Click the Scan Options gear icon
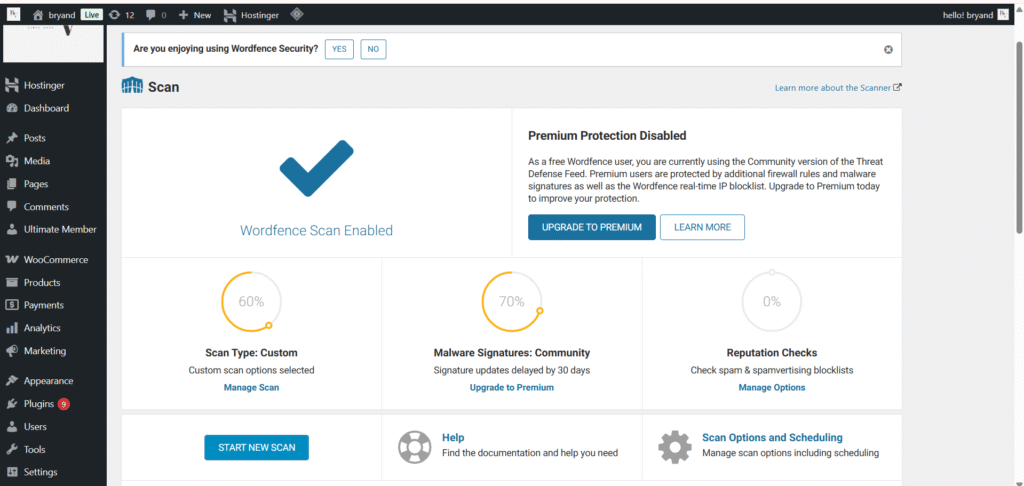The image size is (1024, 486). point(675,445)
